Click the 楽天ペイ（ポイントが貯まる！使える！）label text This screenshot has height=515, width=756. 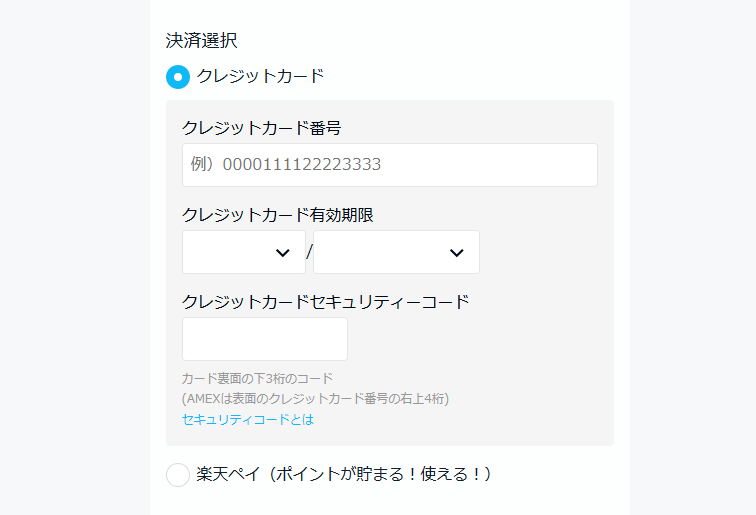tap(344, 474)
